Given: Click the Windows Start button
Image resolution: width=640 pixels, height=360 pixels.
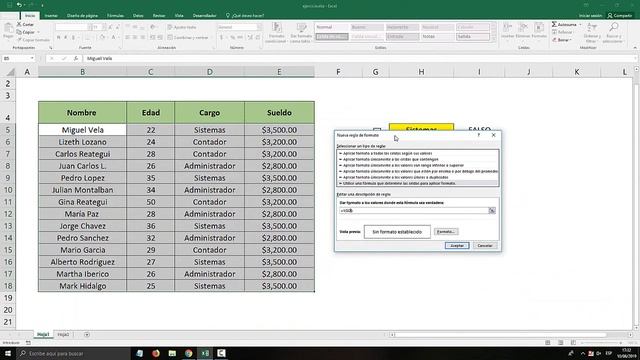Looking at the screenshot, I should coord(8,353).
